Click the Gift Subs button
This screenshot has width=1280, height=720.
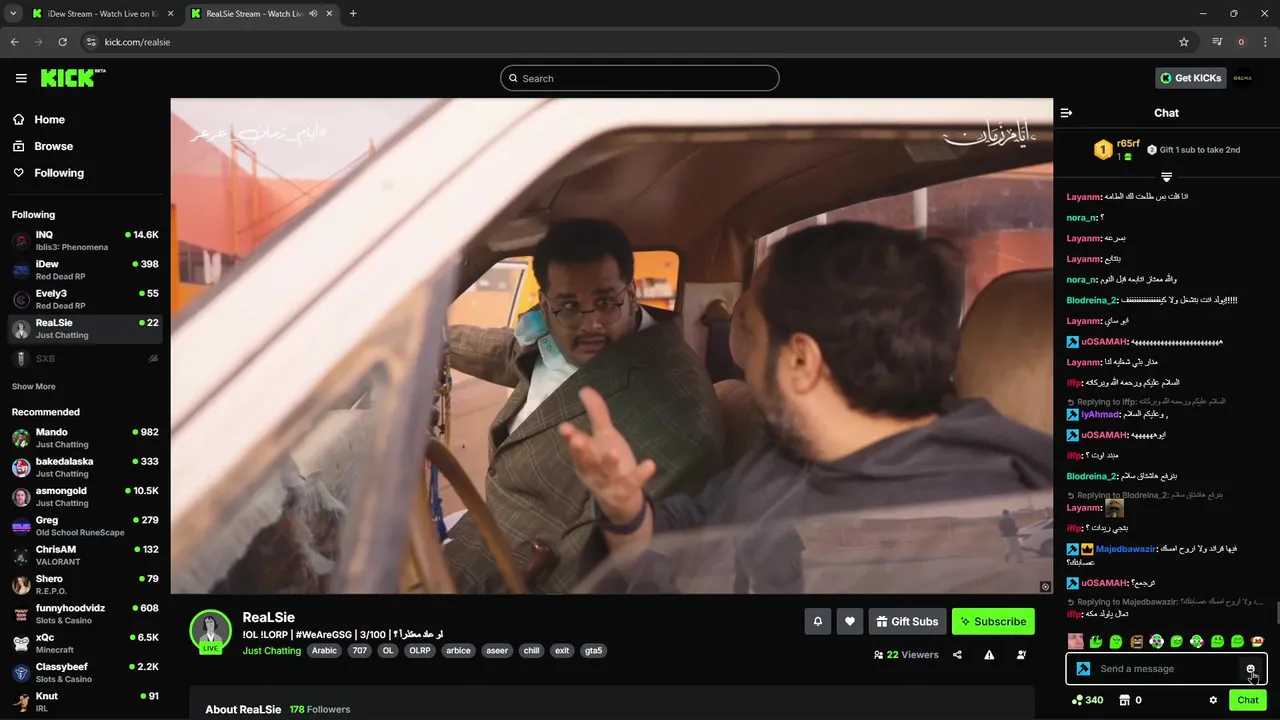click(907, 621)
